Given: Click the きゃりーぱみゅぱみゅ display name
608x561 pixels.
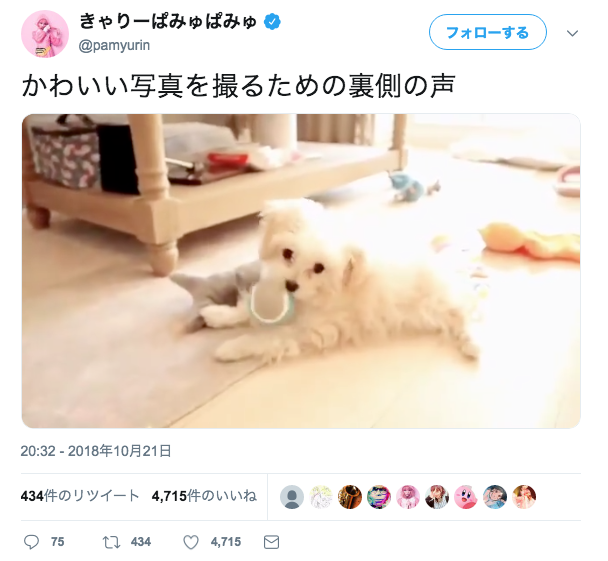Looking at the screenshot, I should click(168, 22).
